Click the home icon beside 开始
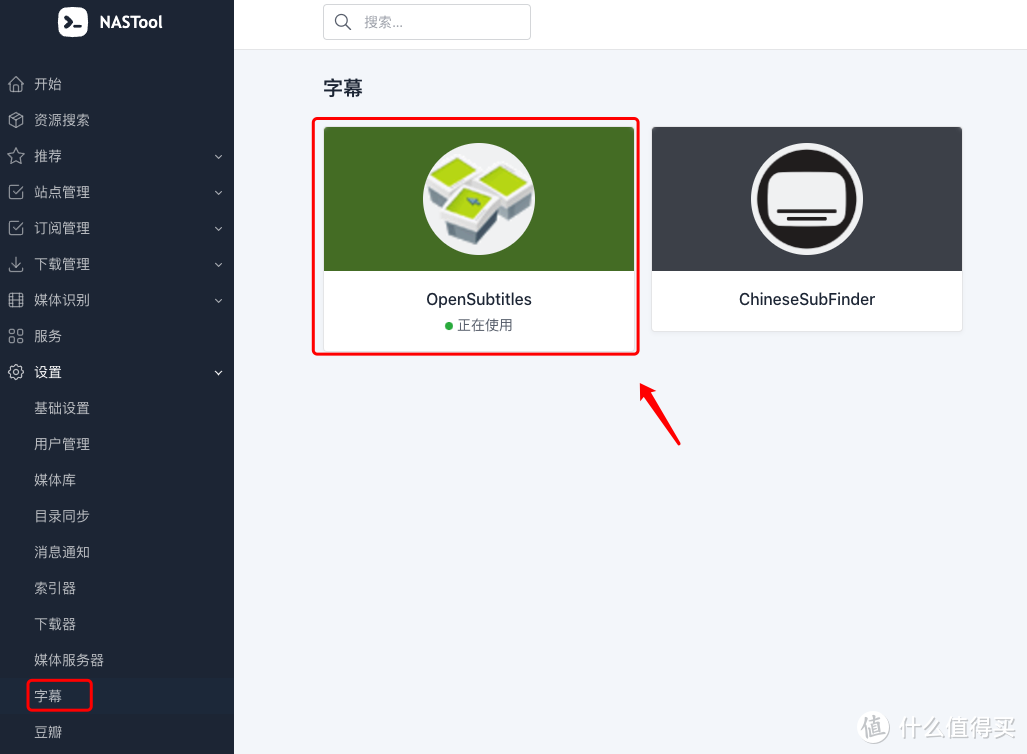 tap(16, 84)
